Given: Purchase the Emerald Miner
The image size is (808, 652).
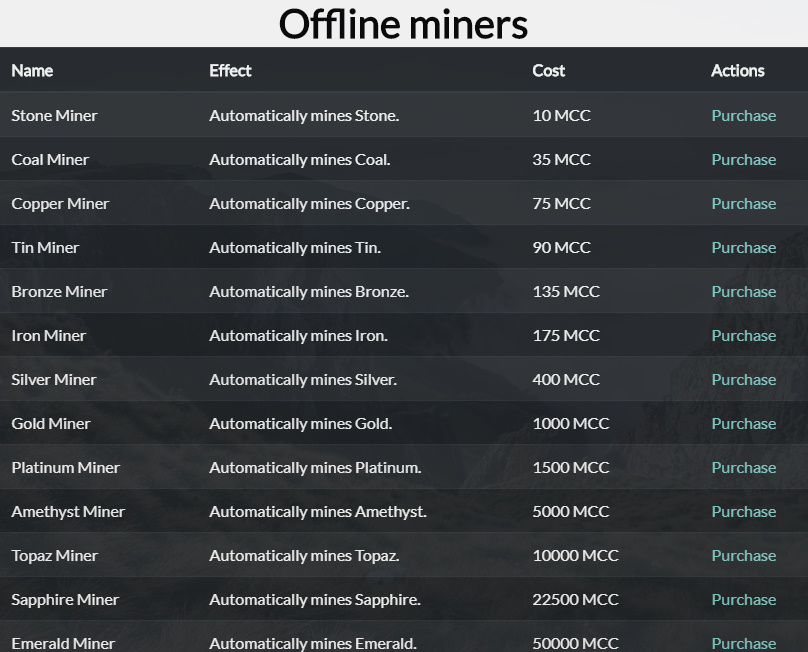Looking at the screenshot, I should point(744,643).
